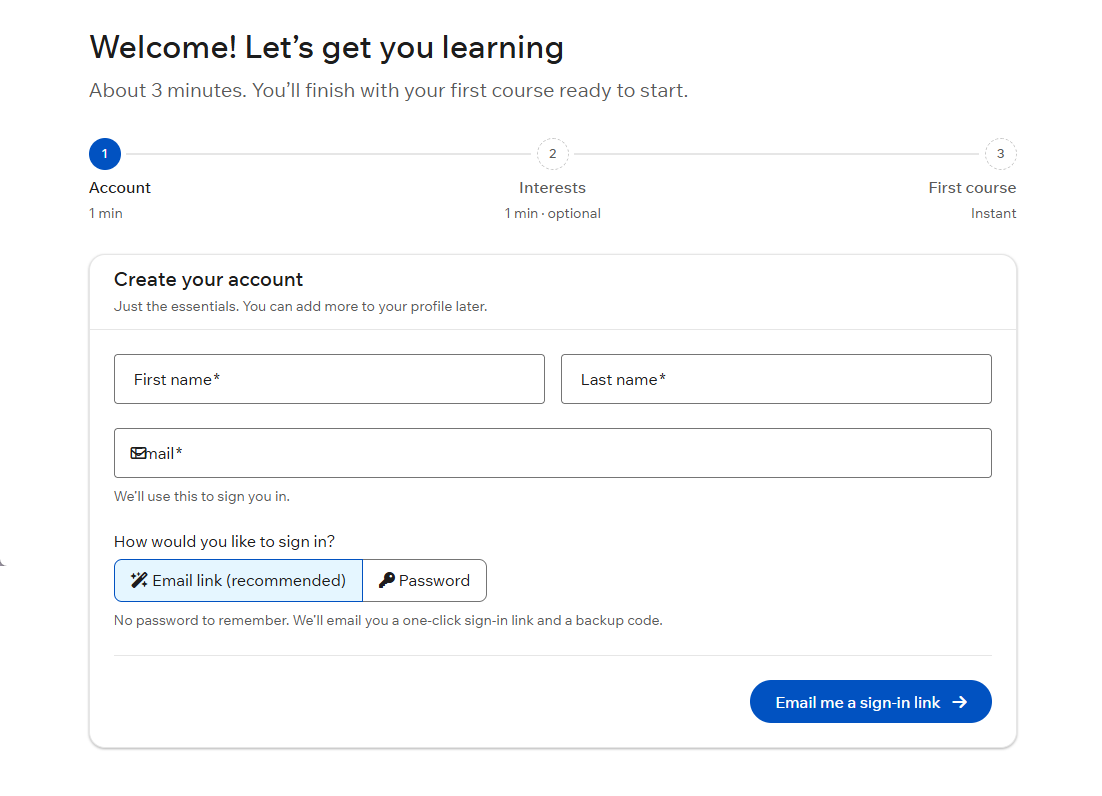
Task: Focus the Email input field
Action: pyautogui.click(x=553, y=453)
